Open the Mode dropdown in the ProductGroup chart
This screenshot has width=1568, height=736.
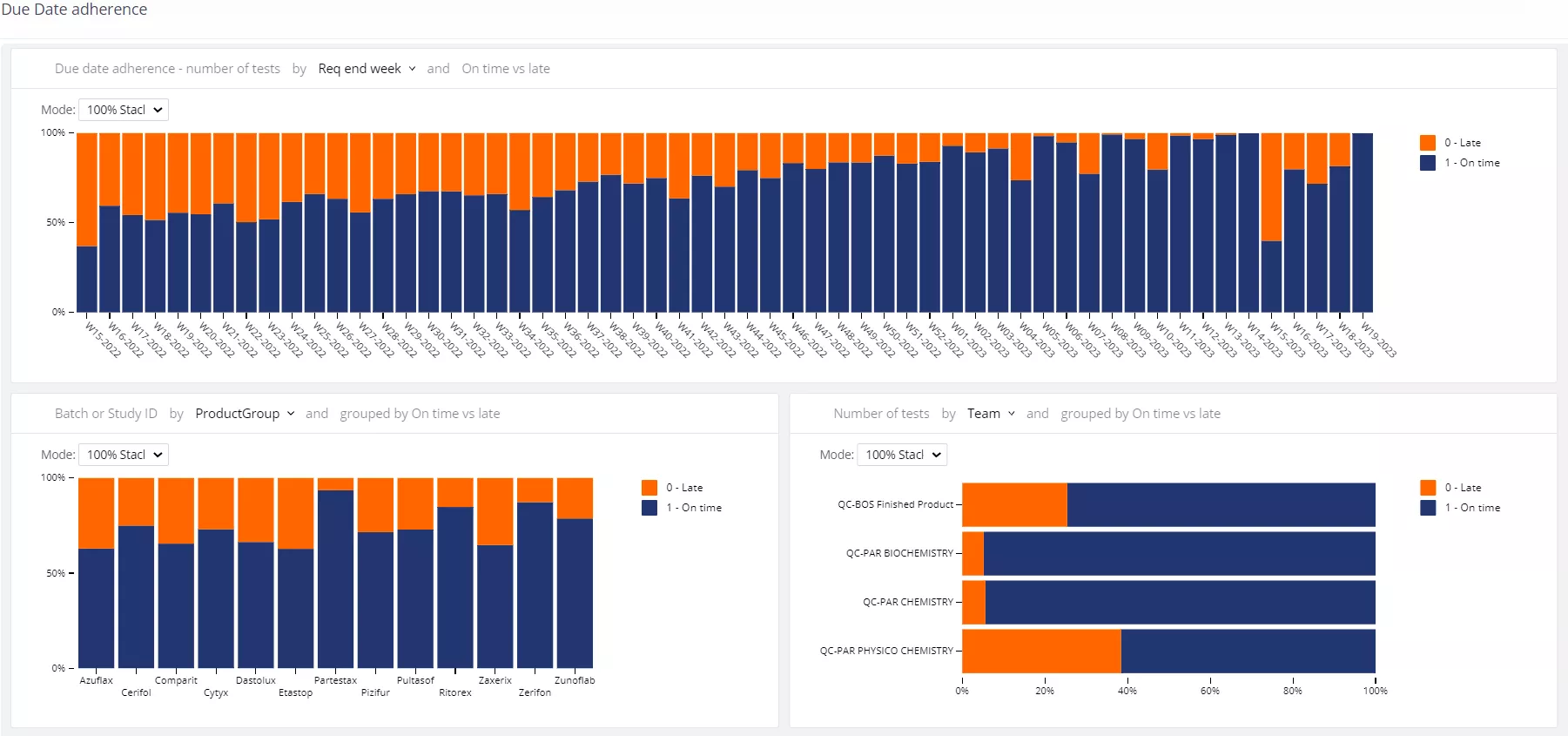point(124,455)
